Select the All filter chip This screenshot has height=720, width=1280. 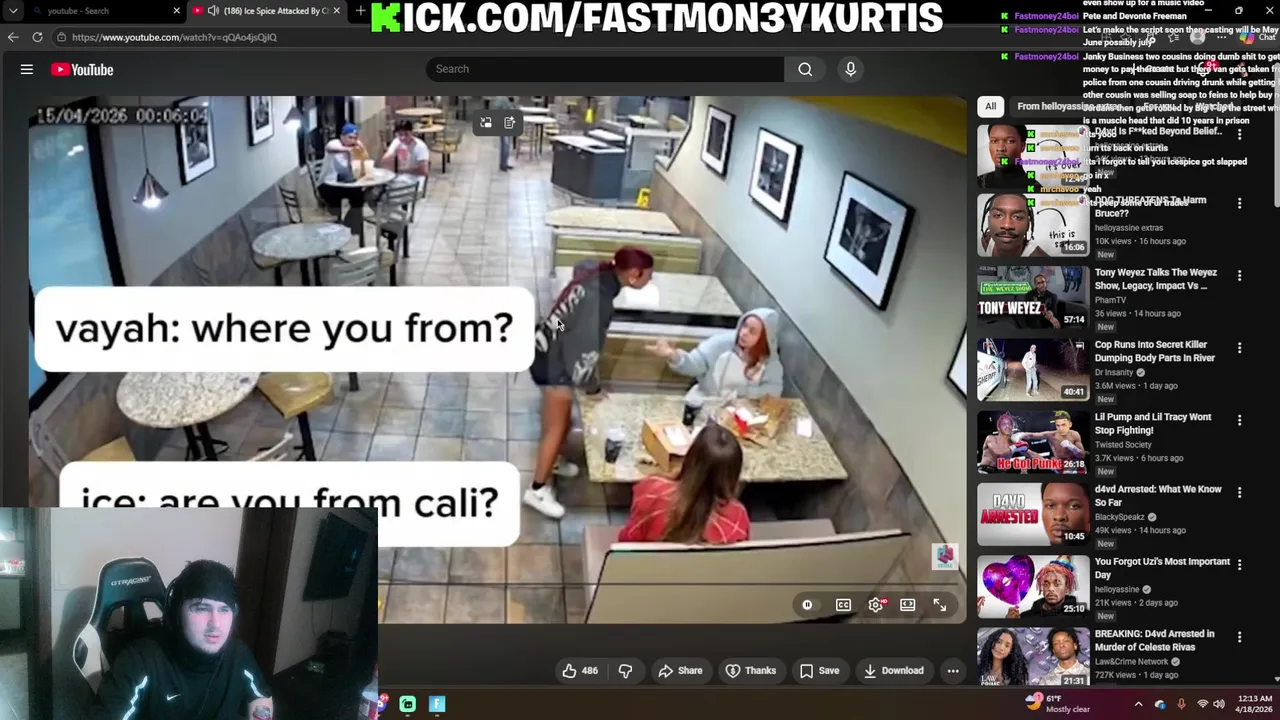click(x=990, y=106)
